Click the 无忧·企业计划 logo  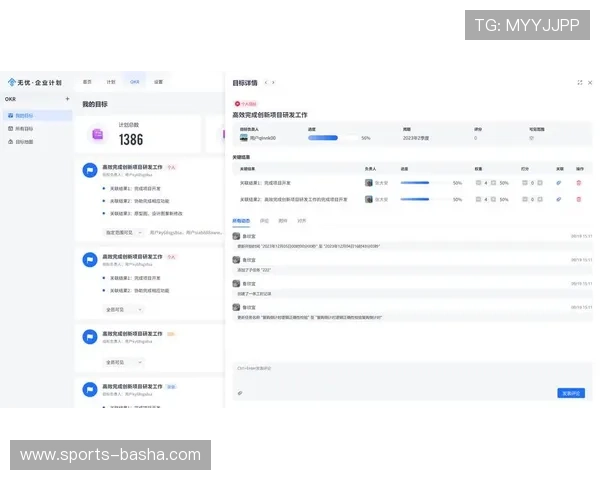click(35, 82)
